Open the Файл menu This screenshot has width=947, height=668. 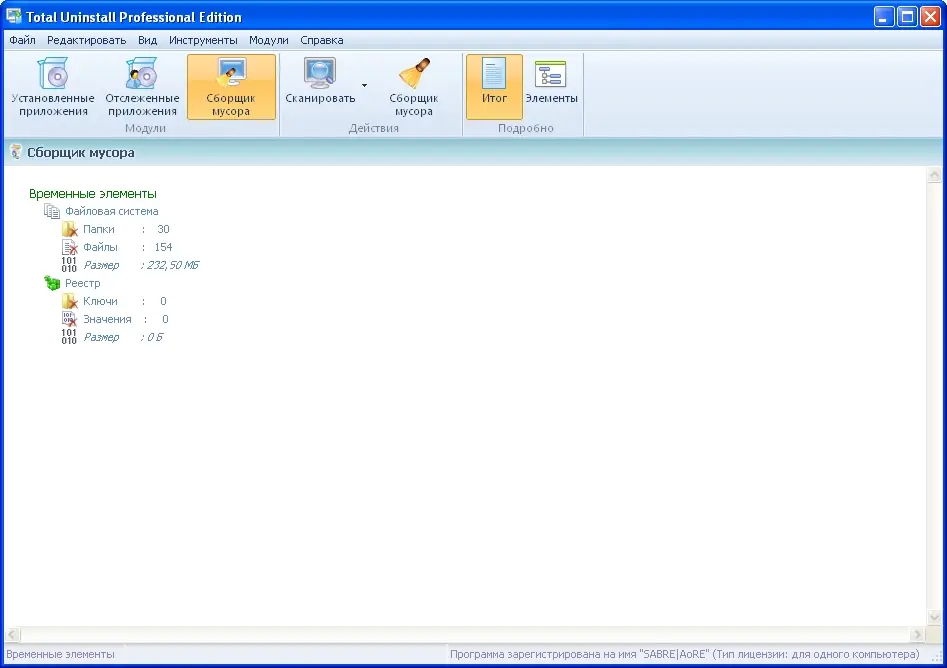coord(22,40)
